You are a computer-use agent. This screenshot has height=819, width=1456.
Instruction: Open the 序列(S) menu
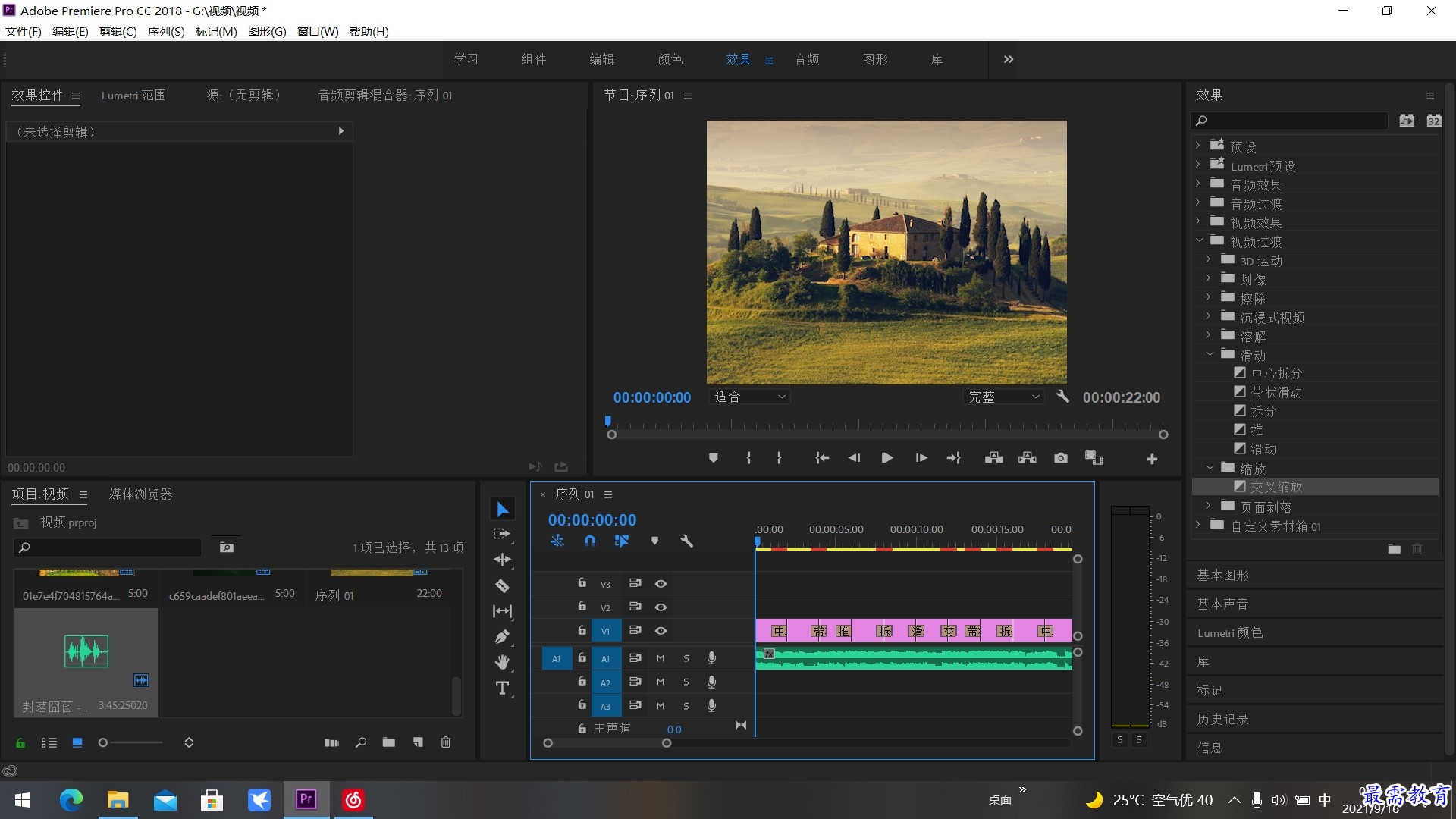166,31
